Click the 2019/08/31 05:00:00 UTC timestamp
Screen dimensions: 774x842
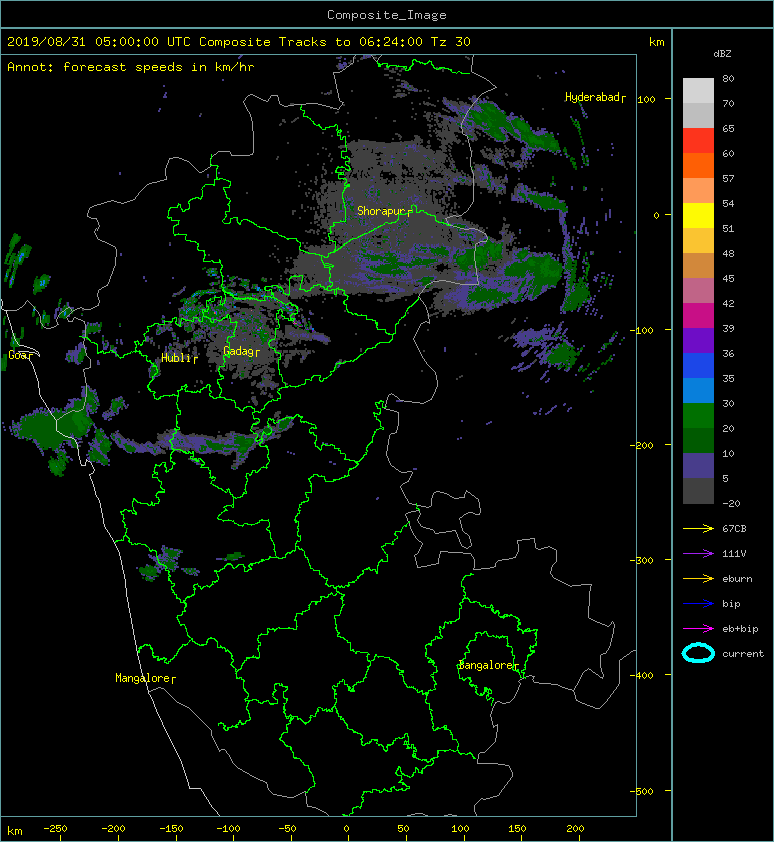point(99,42)
